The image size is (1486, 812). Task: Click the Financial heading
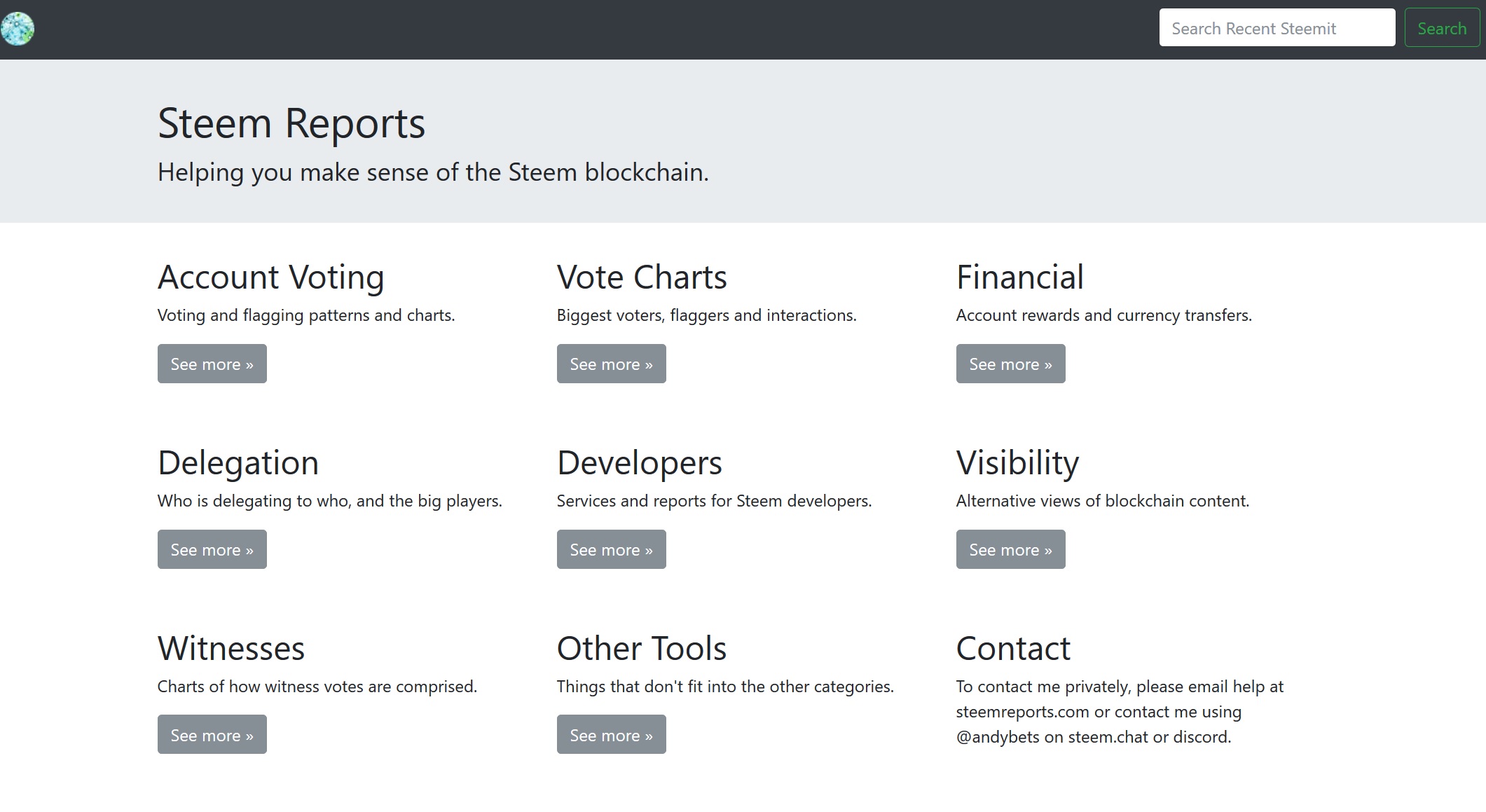coord(1020,277)
